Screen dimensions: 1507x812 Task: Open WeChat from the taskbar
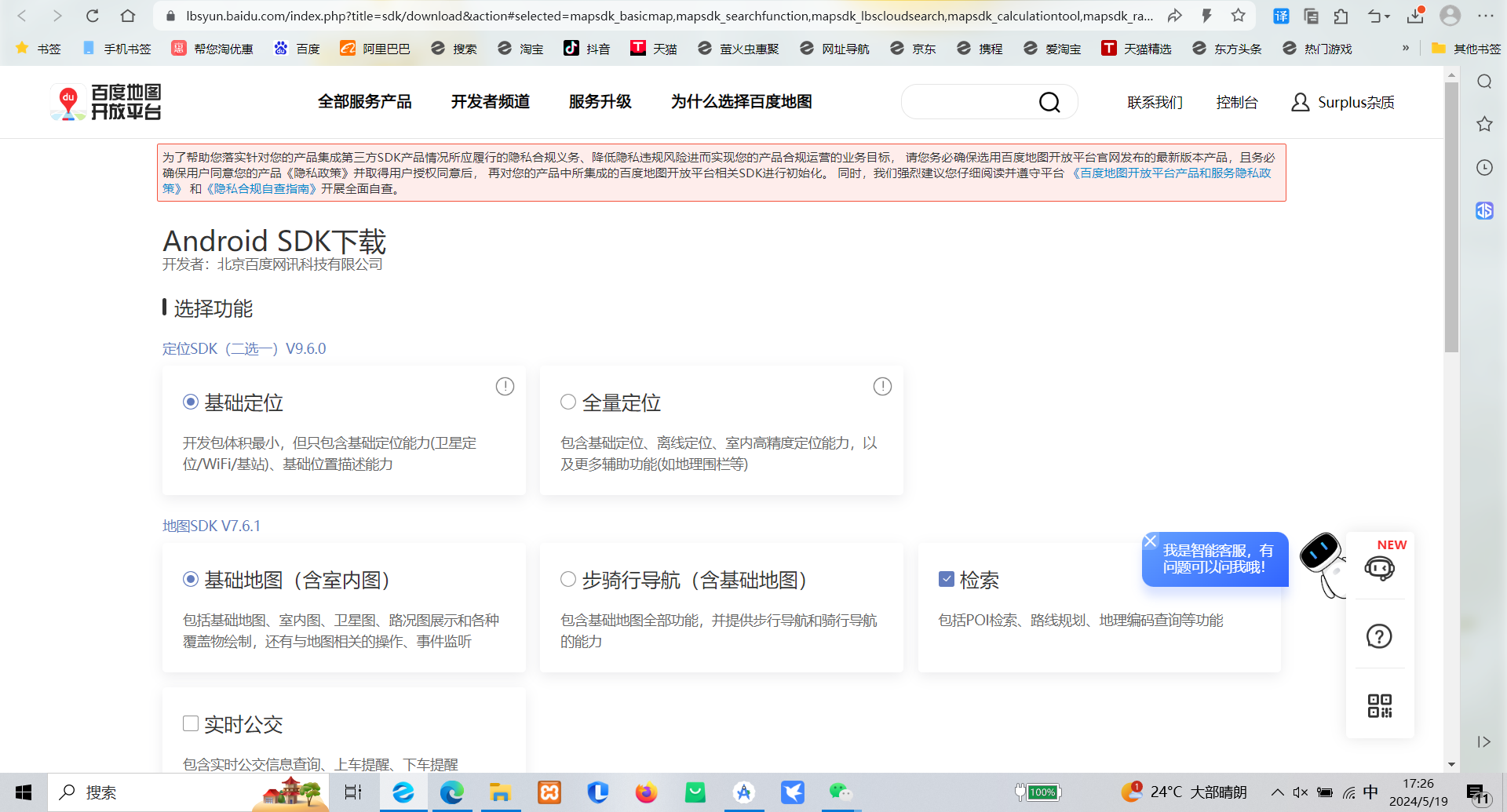841,792
